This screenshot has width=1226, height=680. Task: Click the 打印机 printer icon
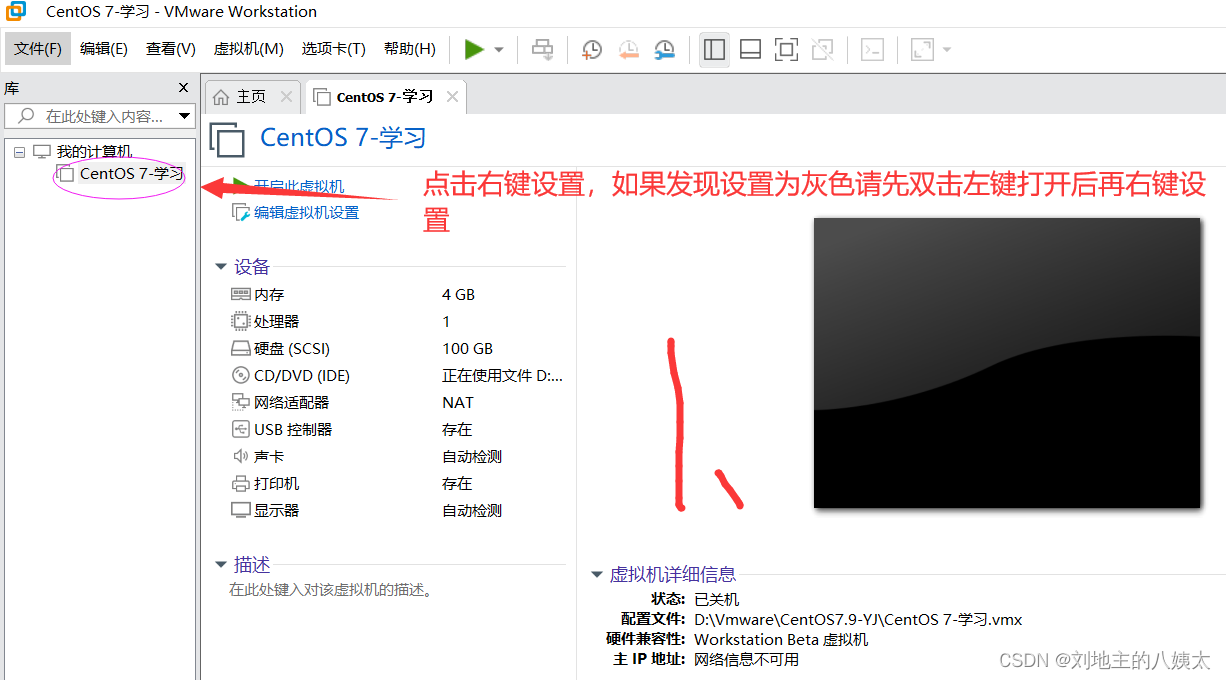tap(240, 483)
